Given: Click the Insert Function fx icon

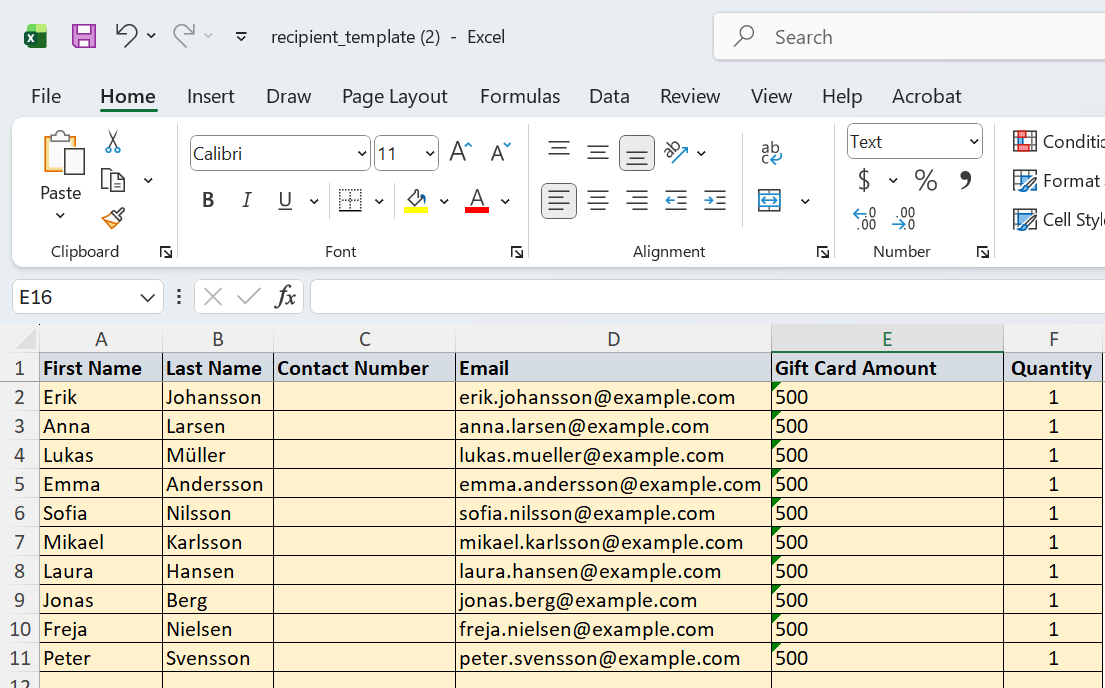Looking at the screenshot, I should point(285,297).
